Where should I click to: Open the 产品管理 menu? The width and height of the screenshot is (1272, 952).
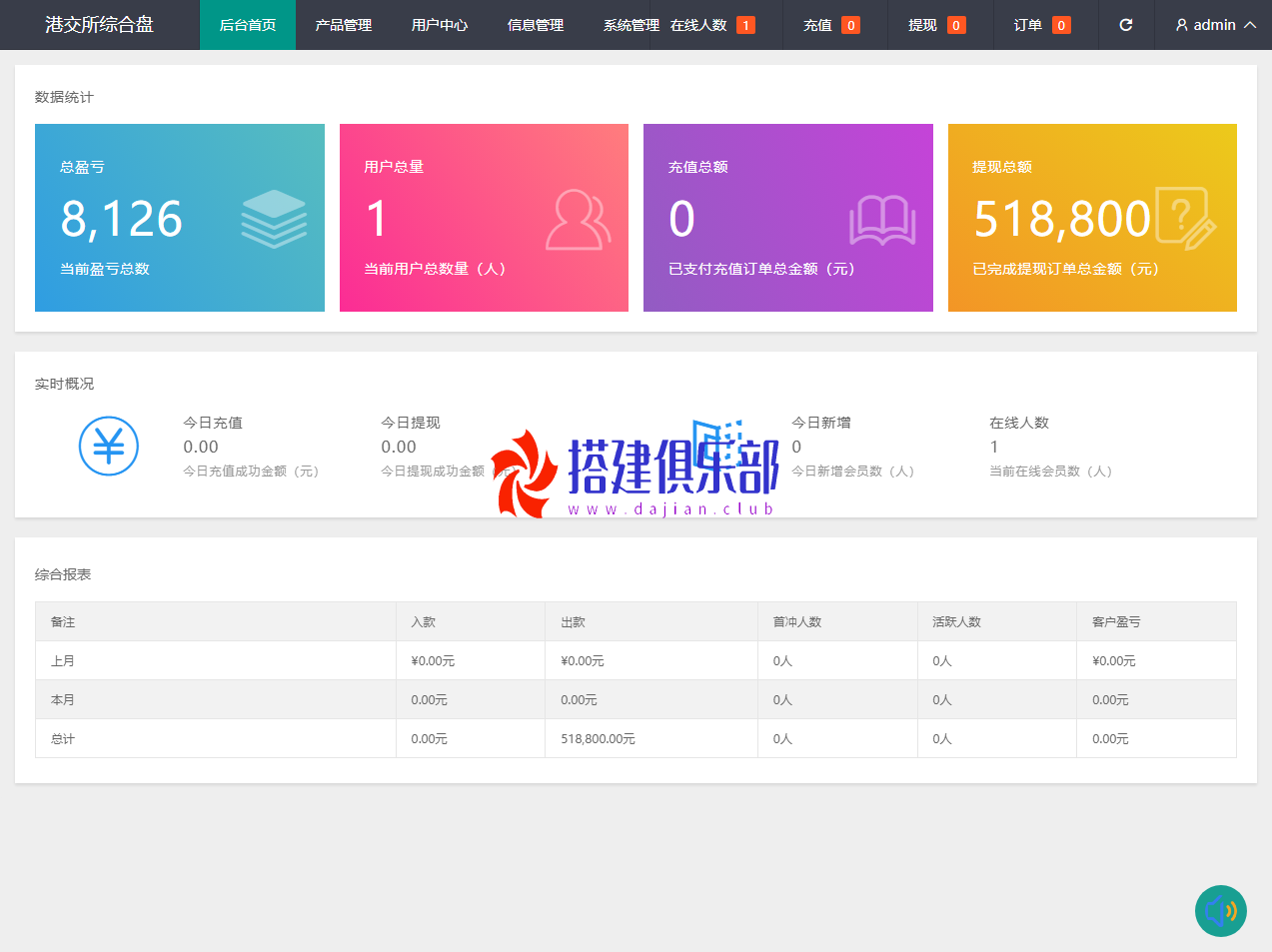click(x=344, y=25)
